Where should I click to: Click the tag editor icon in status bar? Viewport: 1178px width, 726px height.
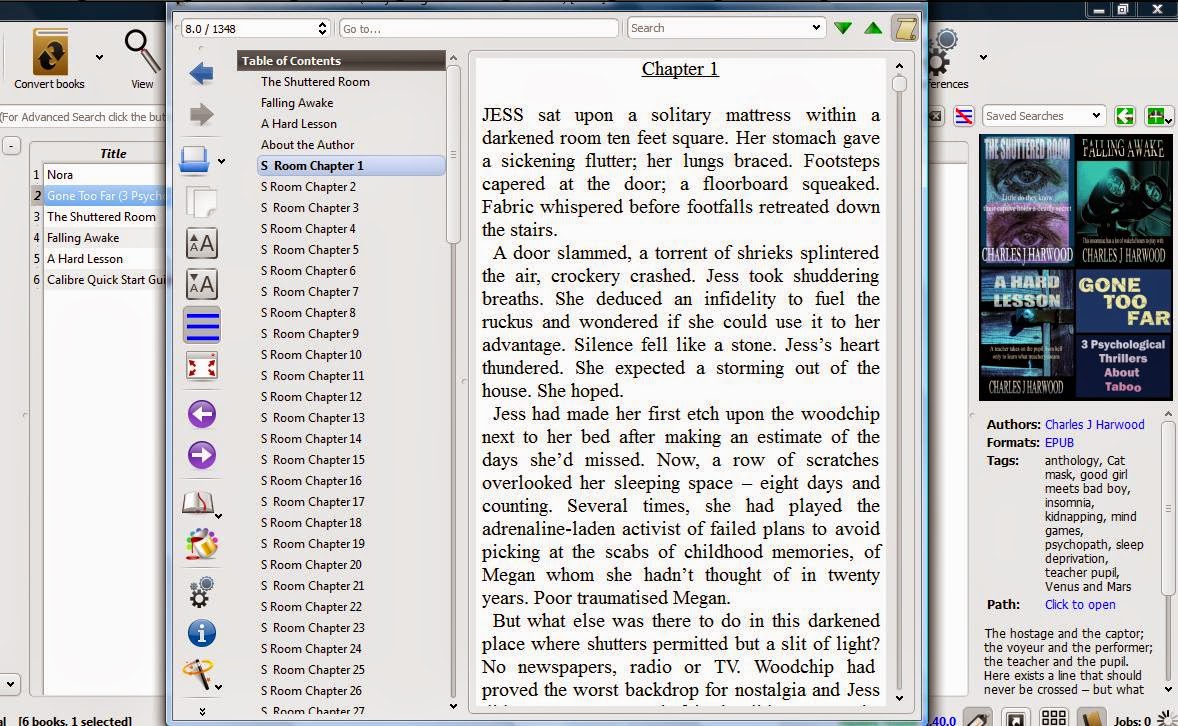(x=976, y=718)
